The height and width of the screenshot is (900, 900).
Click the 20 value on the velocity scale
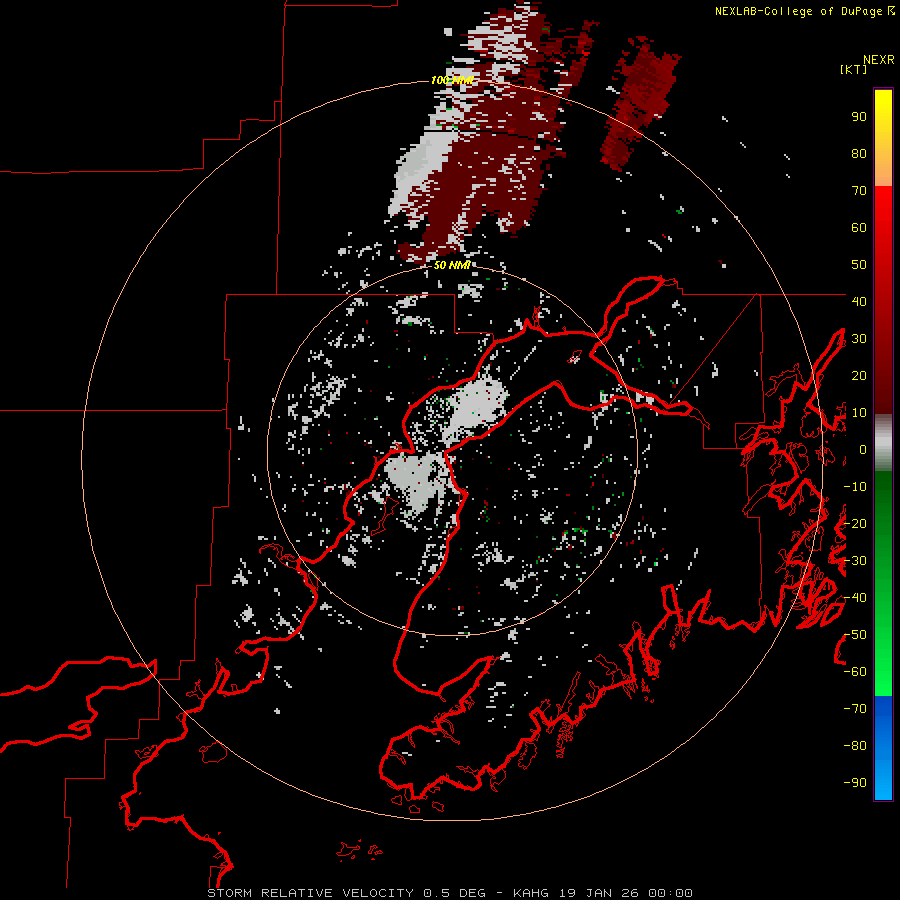coord(859,376)
